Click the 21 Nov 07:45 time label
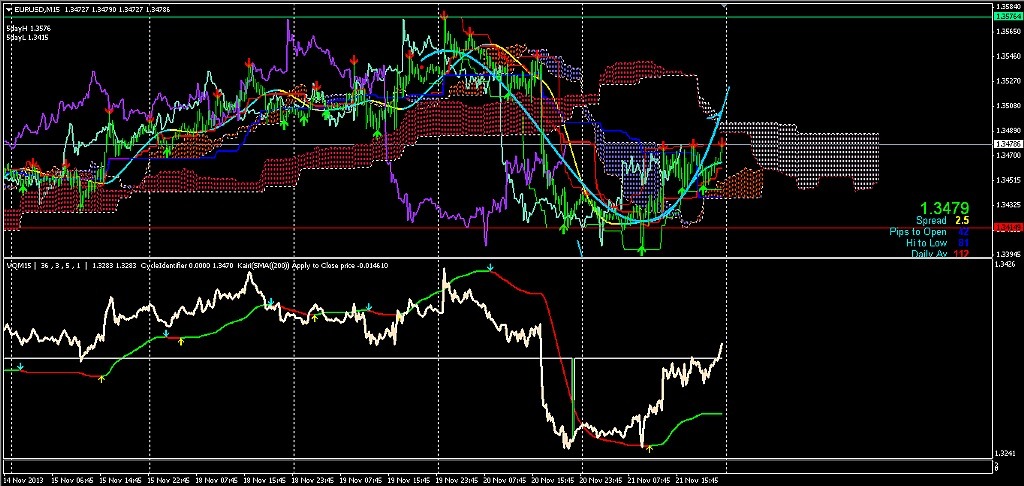The width and height of the screenshot is (1024, 486). pos(650,480)
